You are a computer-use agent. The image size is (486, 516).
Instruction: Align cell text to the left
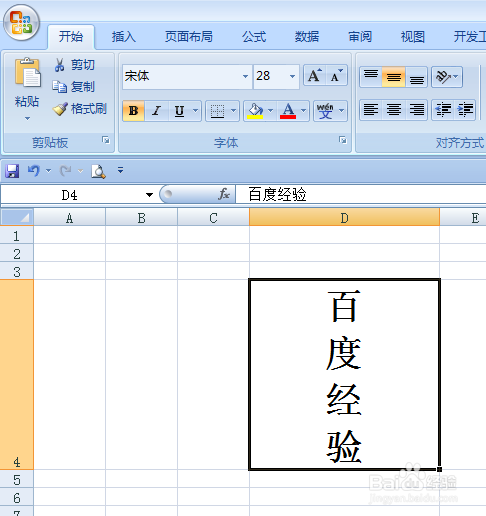pos(371,110)
